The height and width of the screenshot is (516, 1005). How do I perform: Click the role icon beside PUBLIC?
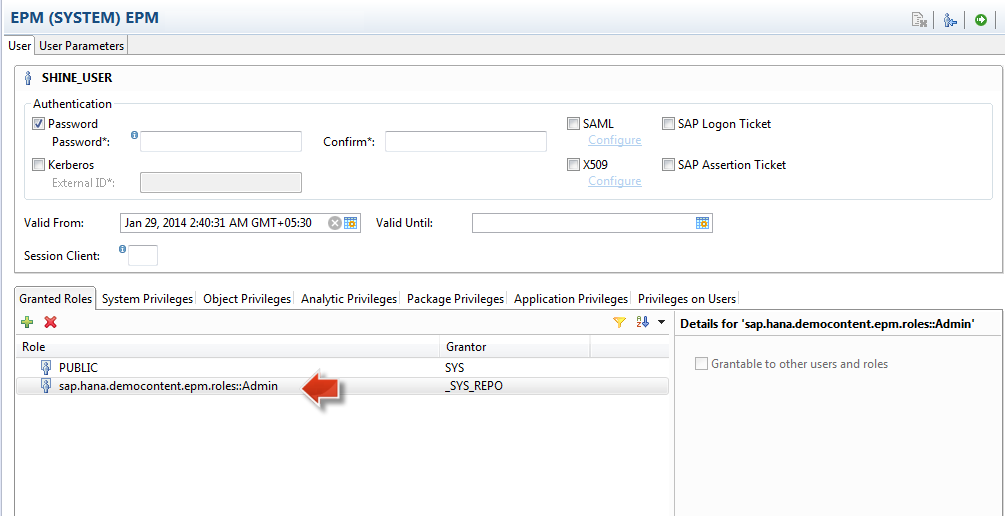coord(46,368)
